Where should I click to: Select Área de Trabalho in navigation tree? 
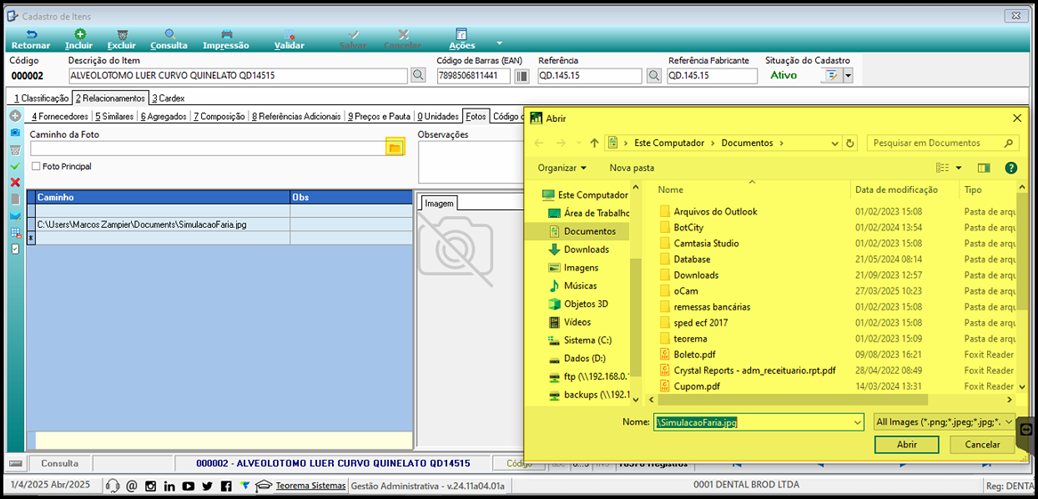587,213
